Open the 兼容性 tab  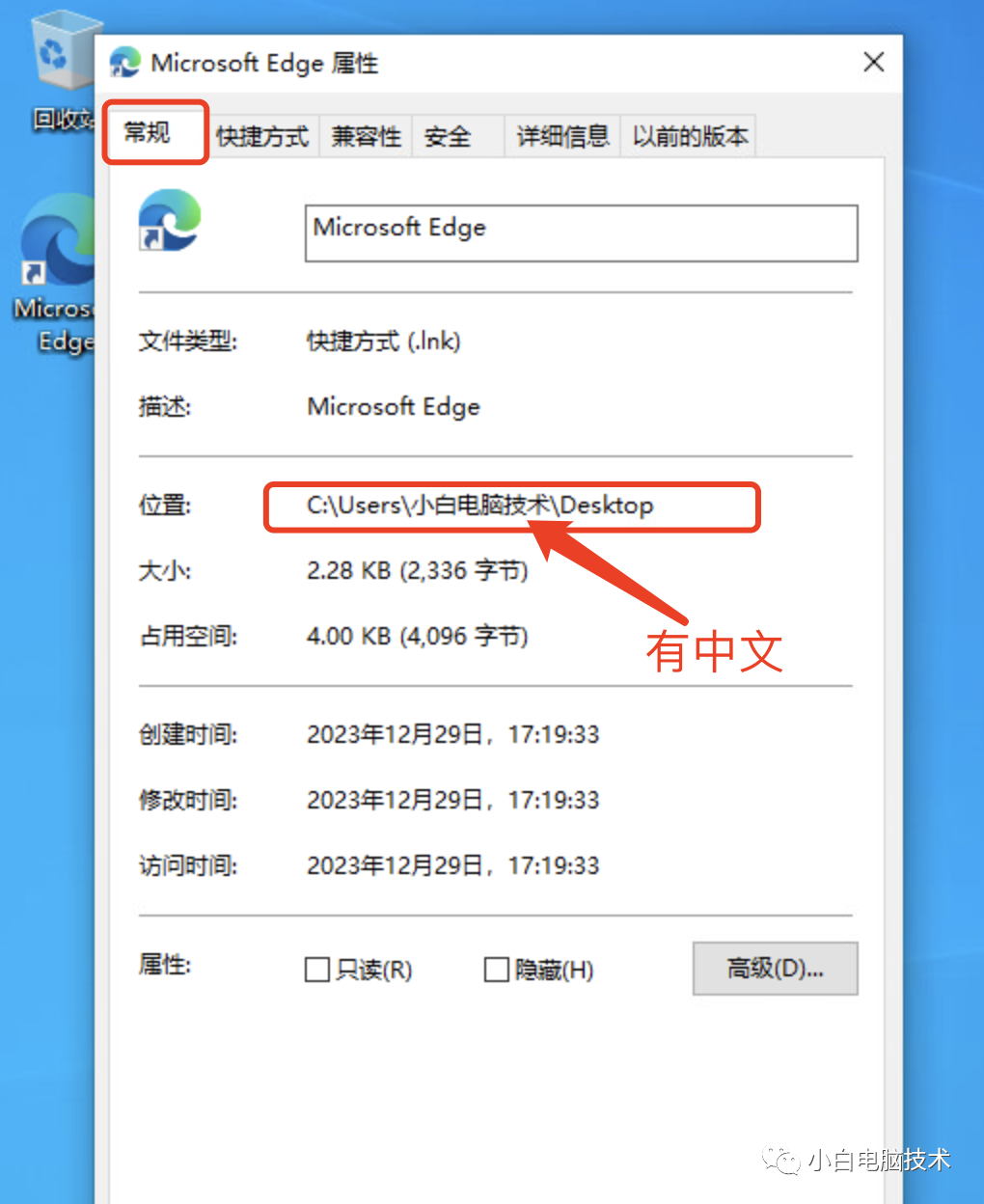tap(367, 137)
